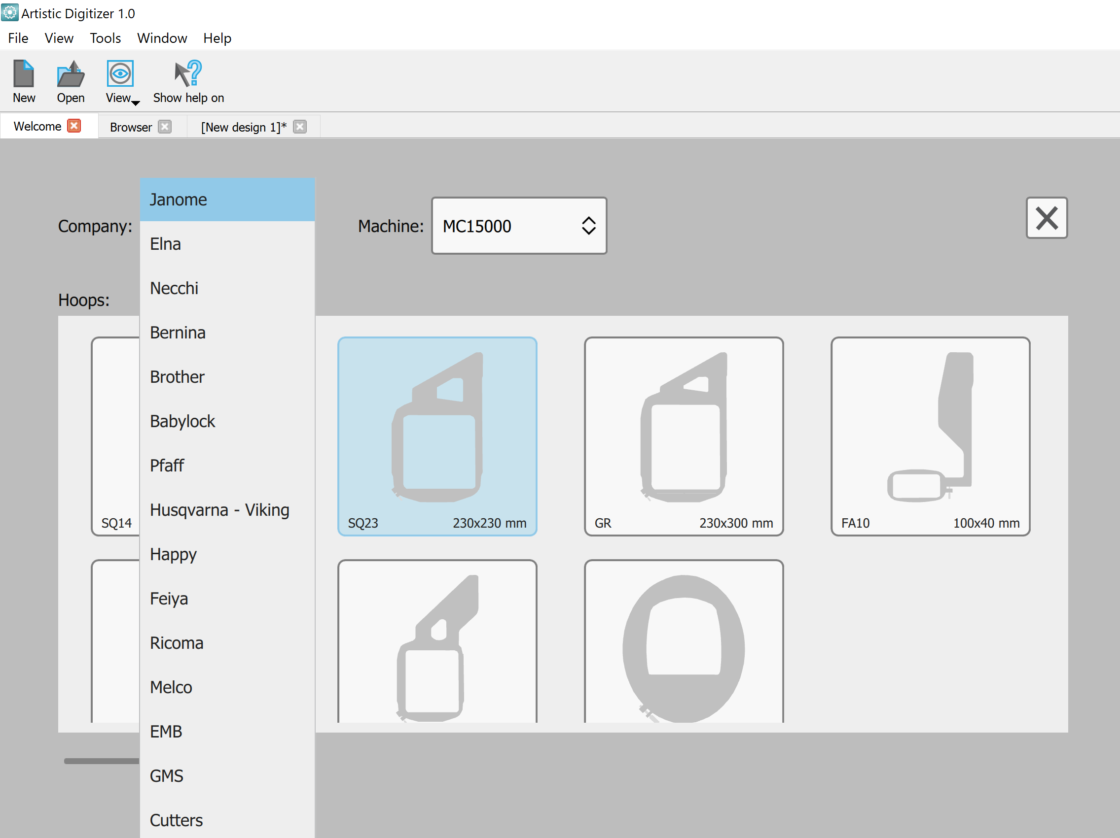Click the horizontal scrollbar below hoops
The width and height of the screenshot is (1120, 838).
coord(101,761)
